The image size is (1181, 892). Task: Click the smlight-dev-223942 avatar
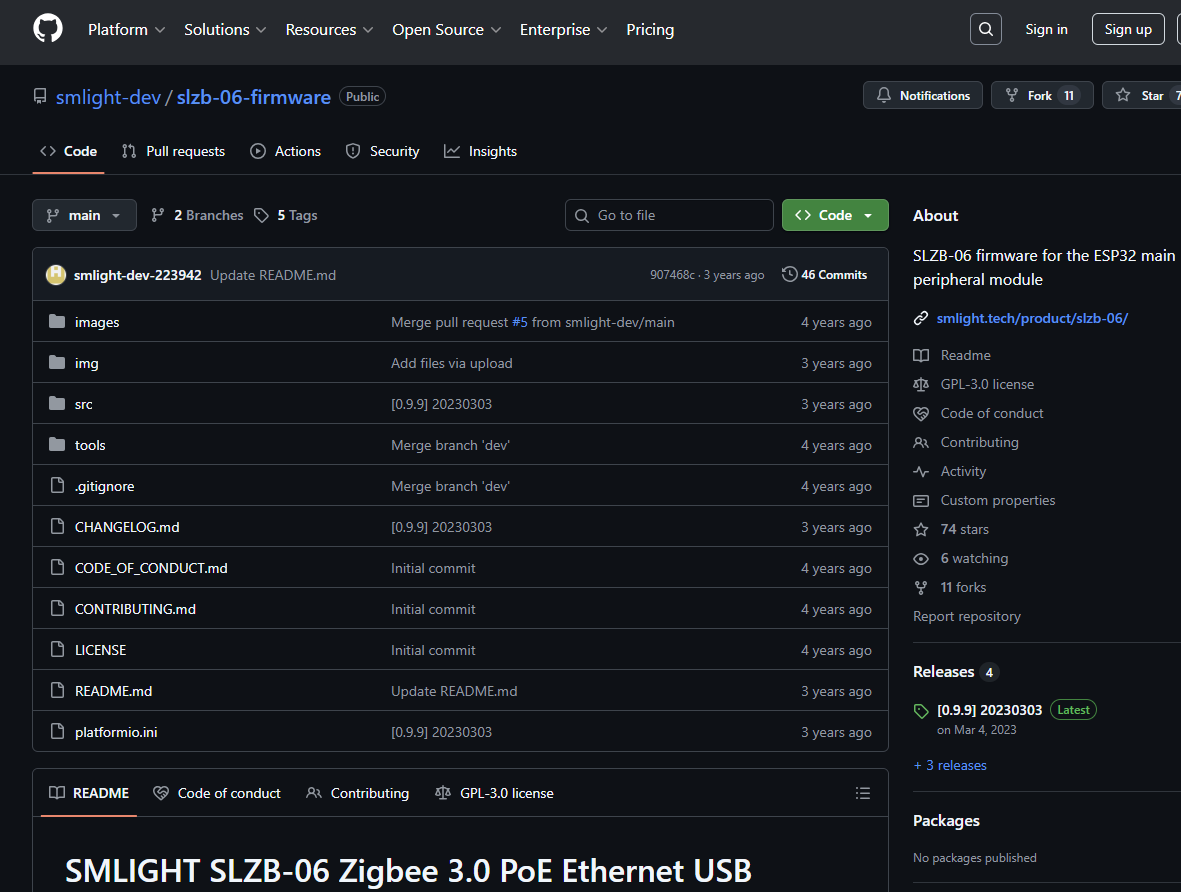(56, 275)
